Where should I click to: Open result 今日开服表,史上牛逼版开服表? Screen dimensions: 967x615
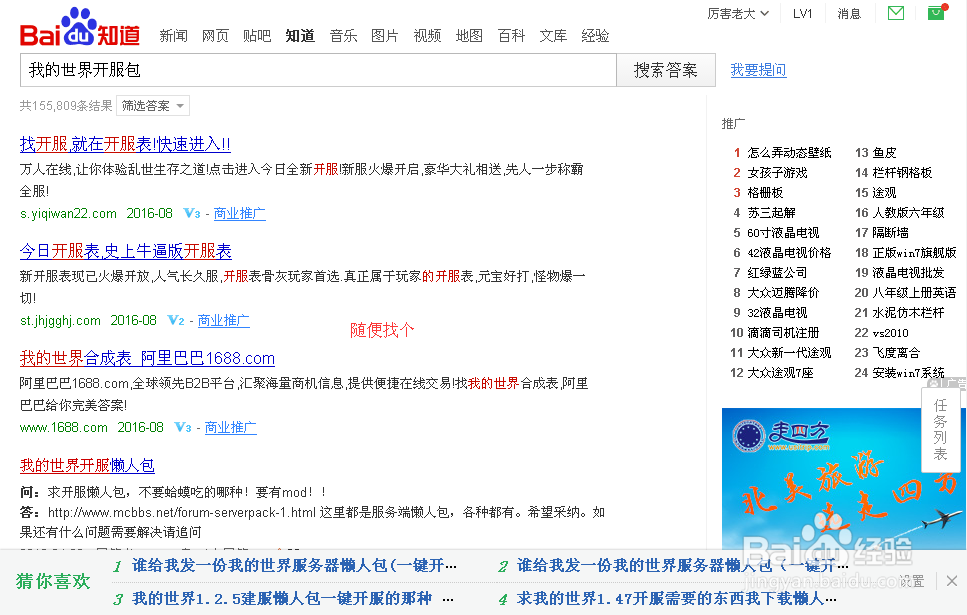click(x=126, y=251)
